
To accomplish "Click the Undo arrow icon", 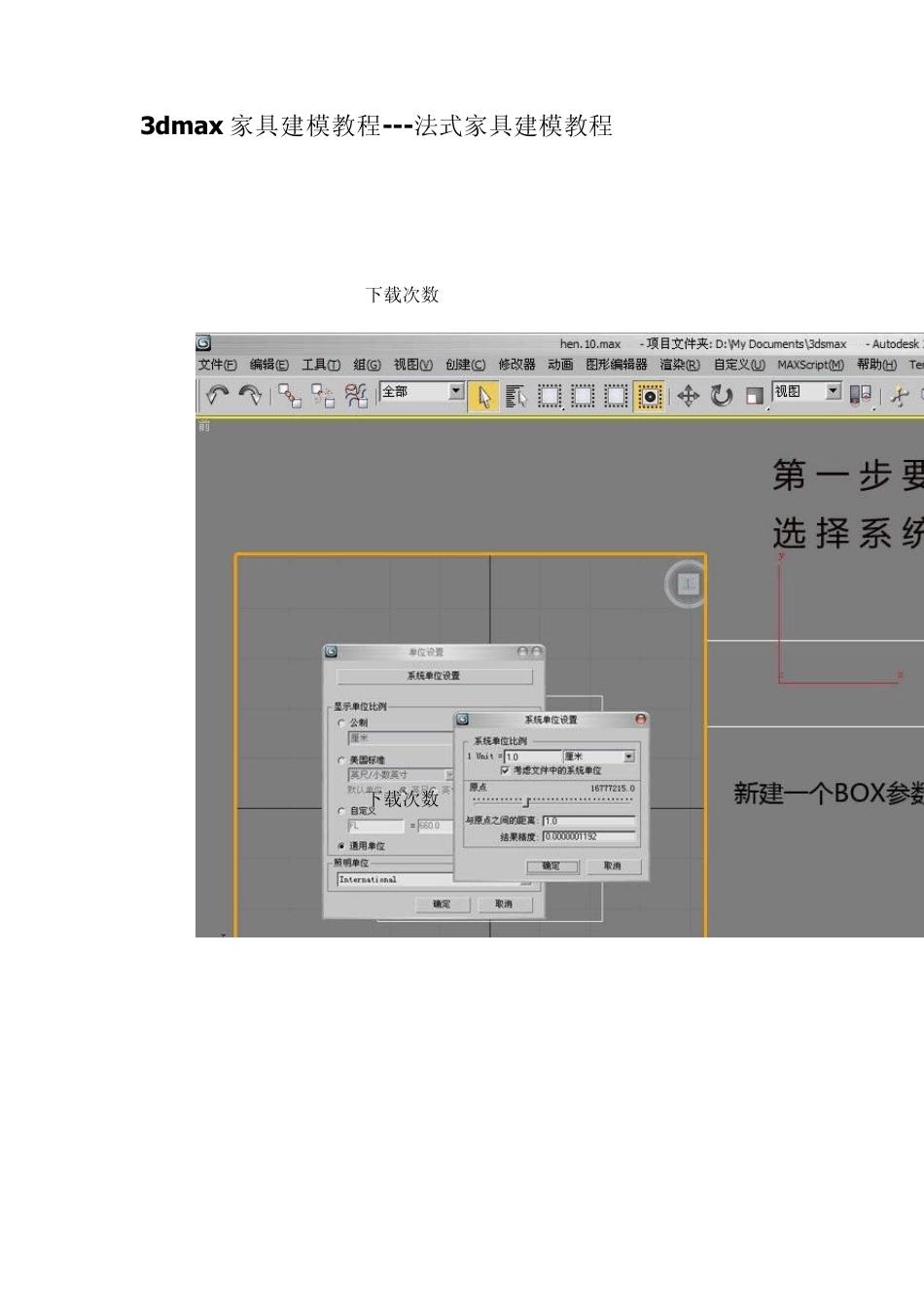I will click(x=217, y=395).
